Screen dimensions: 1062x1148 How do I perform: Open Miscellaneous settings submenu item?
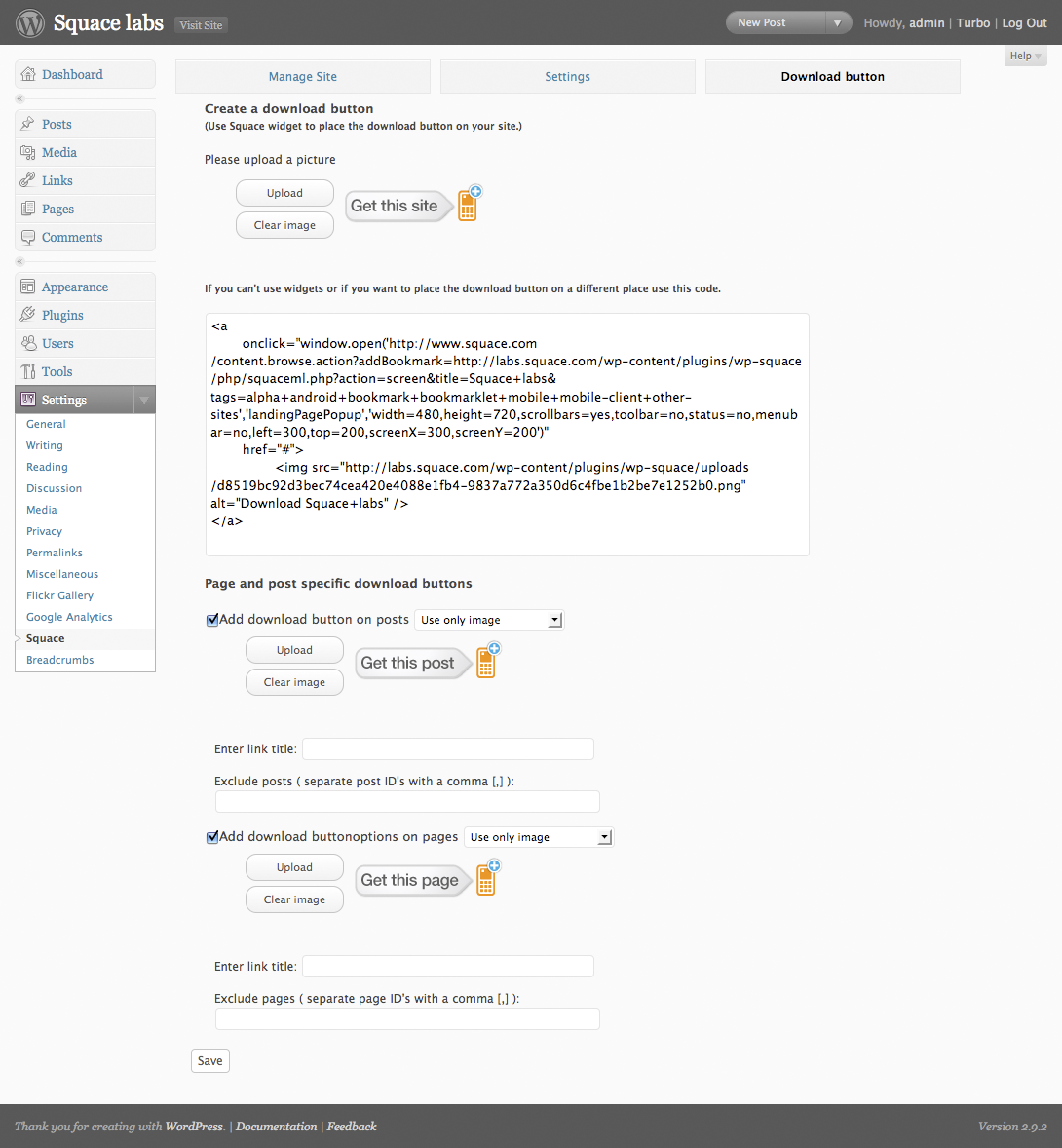pyautogui.click(x=62, y=574)
